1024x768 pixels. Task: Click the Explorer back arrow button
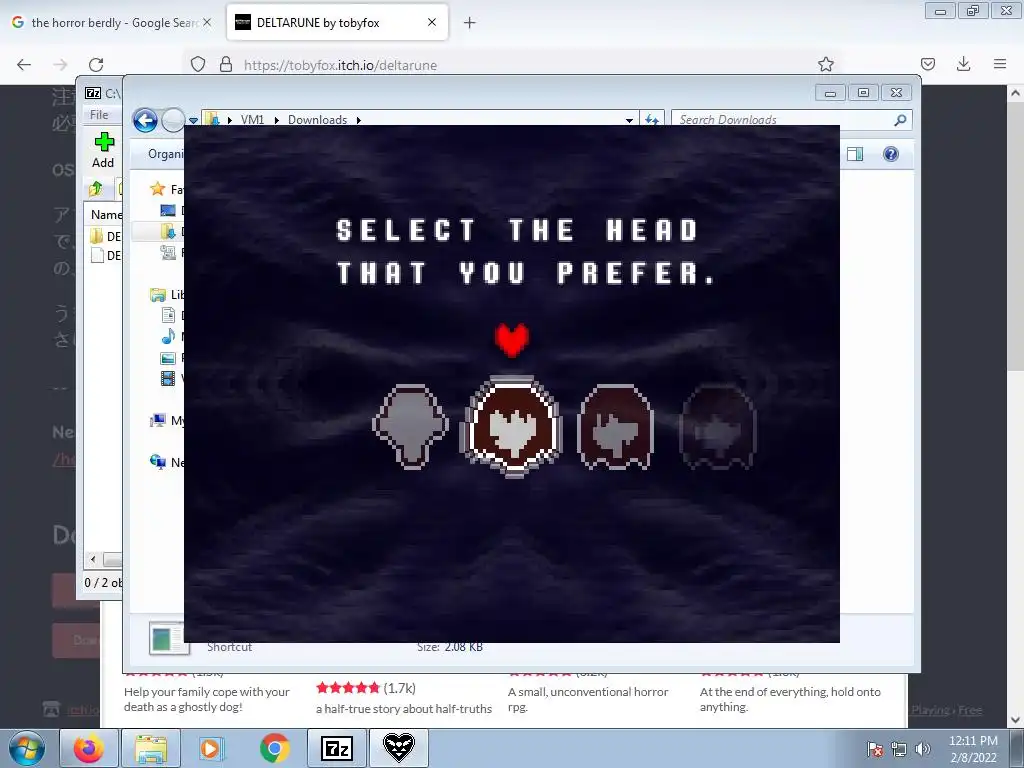(x=145, y=120)
